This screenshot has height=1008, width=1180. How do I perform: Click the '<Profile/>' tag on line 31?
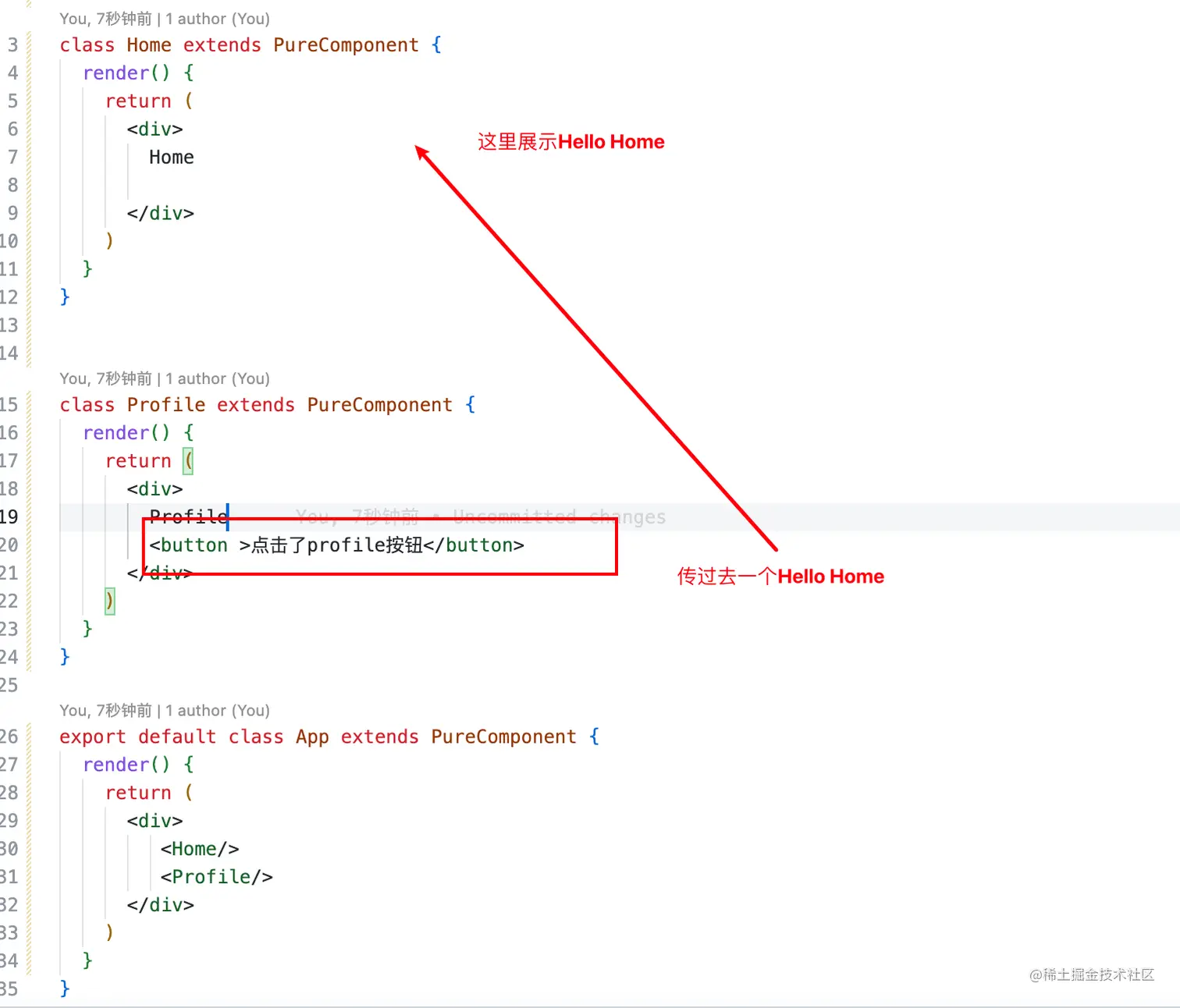click(217, 877)
